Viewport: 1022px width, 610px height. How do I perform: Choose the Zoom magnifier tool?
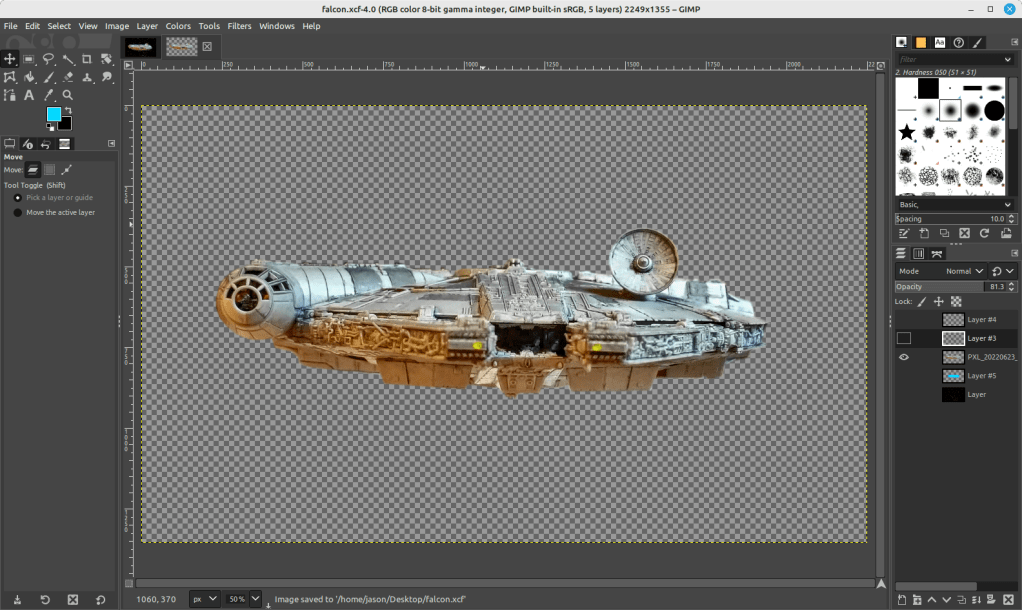coord(68,95)
